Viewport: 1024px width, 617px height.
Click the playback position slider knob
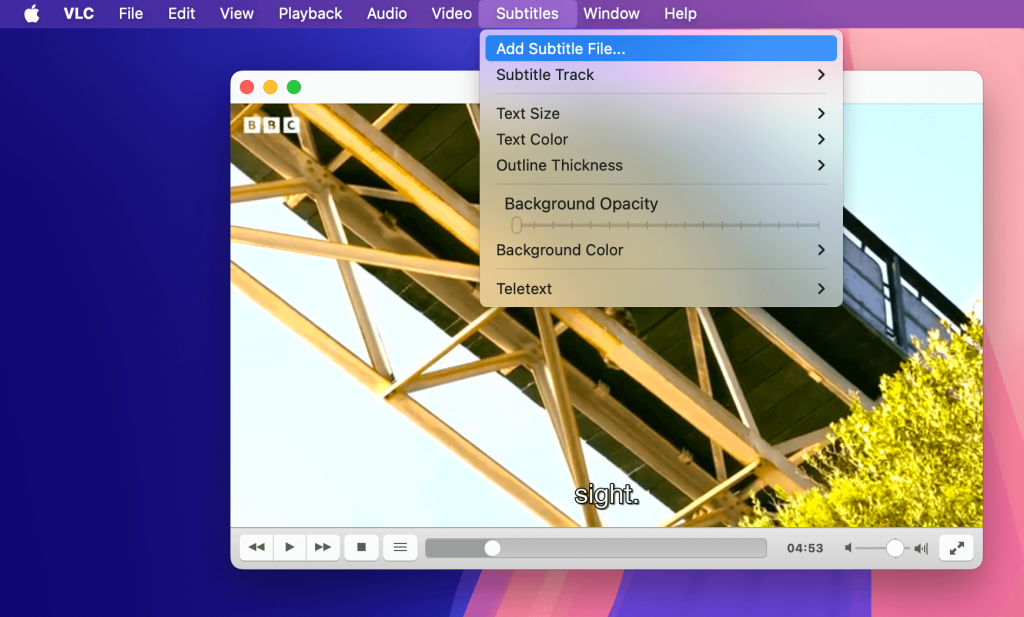point(492,548)
